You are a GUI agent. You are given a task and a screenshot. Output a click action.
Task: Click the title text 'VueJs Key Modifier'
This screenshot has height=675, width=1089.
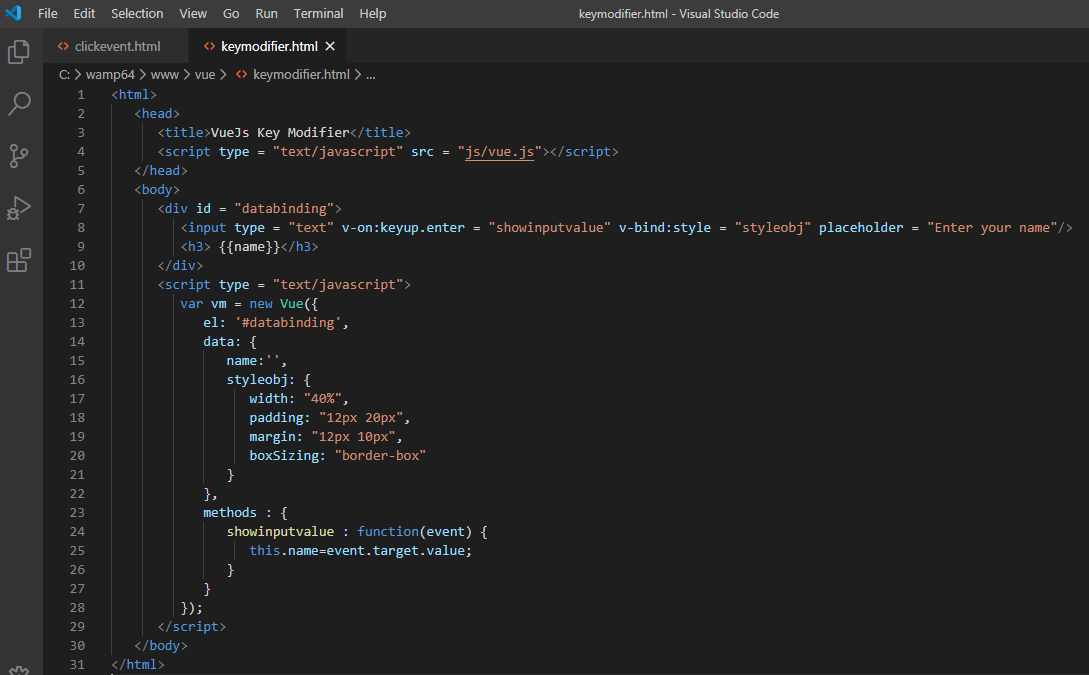click(x=280, y=132)
